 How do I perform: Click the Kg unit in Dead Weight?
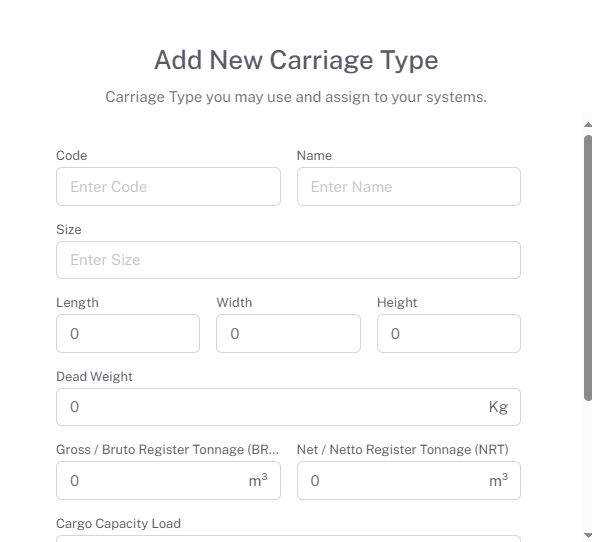498,407
